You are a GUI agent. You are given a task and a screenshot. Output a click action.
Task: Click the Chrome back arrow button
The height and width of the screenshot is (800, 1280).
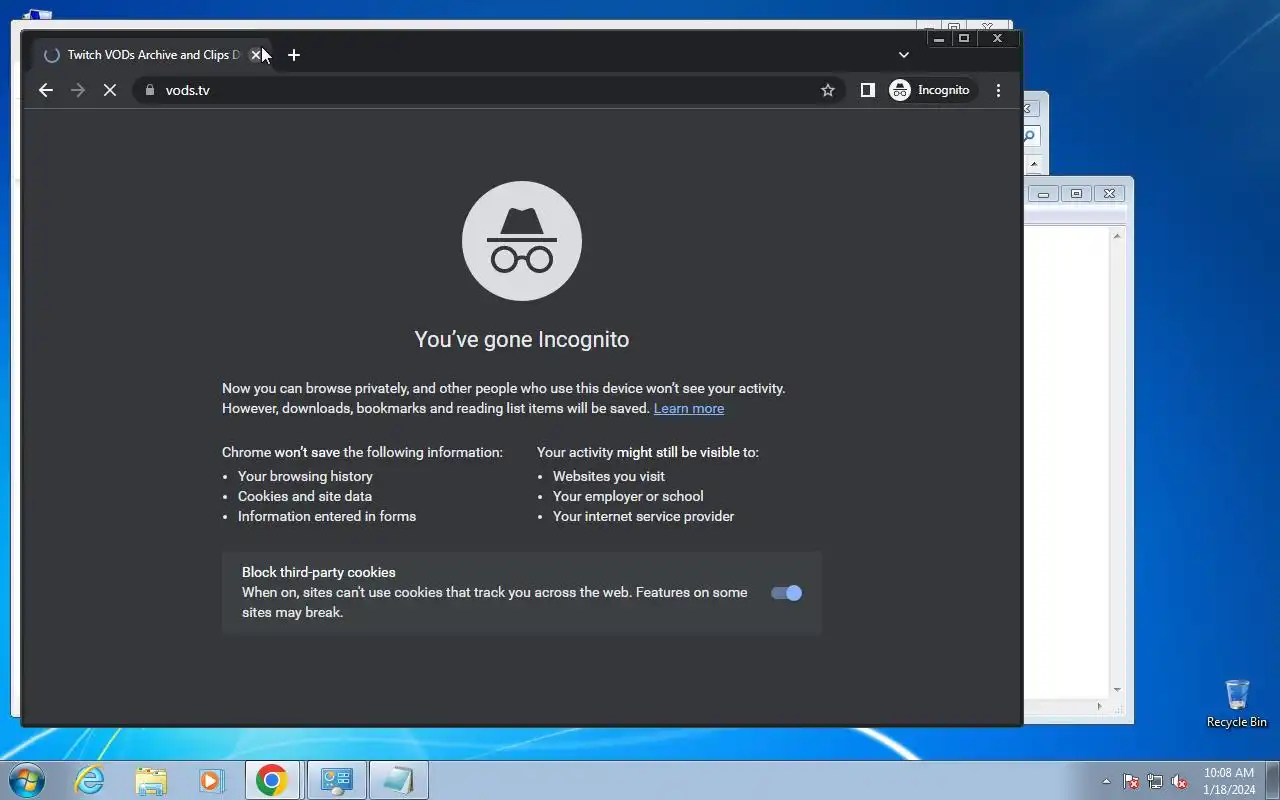click(46, 90)
